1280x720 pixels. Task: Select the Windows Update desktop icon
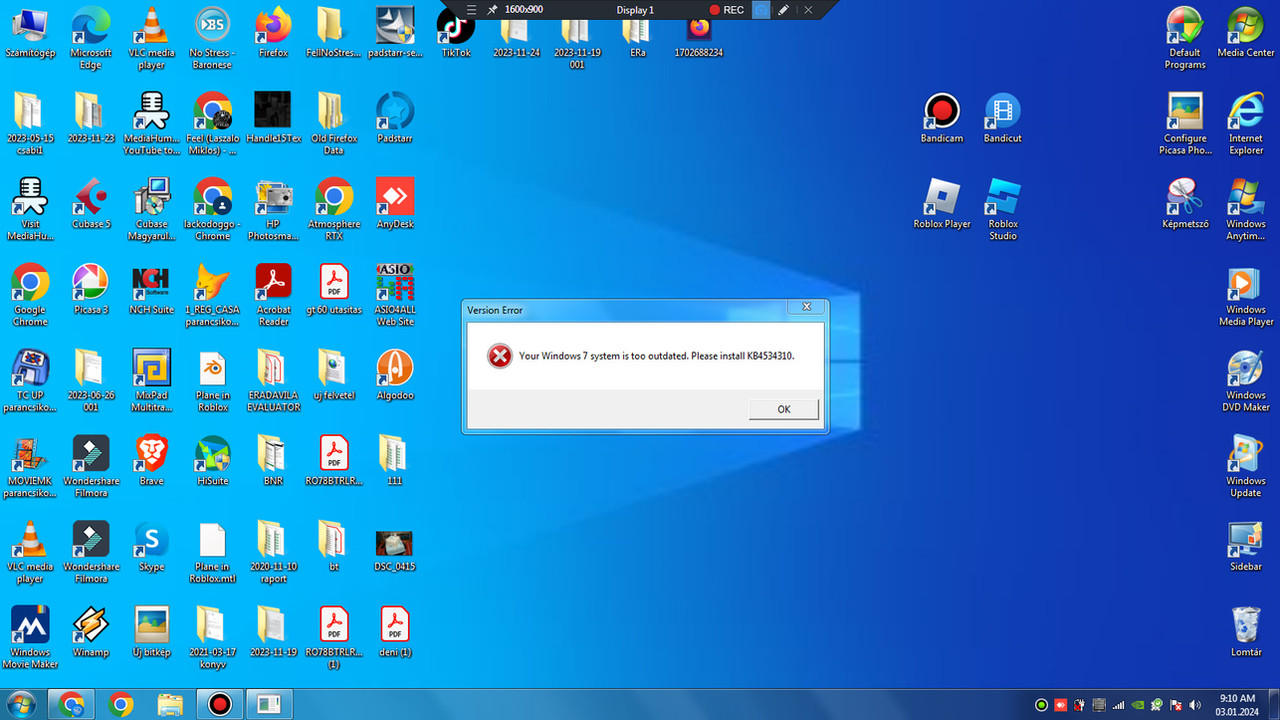1246,467
